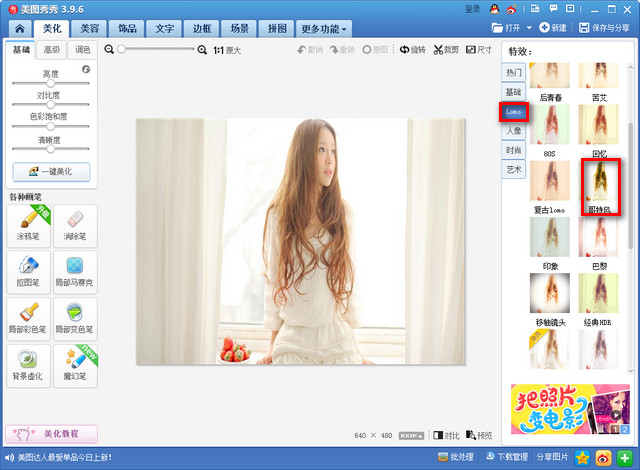This screenshot has height=470, width=640.
Task: Select the 局部彩色笔 local color brush
Action: [27, 316]
